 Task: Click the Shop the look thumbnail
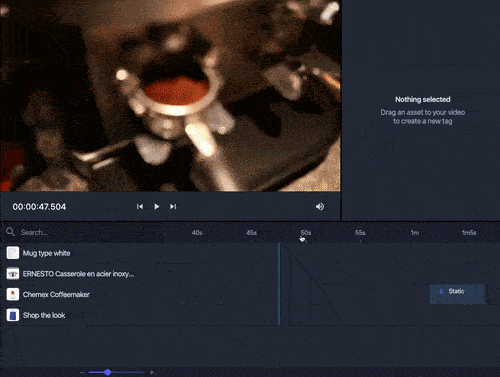(13, 315)
